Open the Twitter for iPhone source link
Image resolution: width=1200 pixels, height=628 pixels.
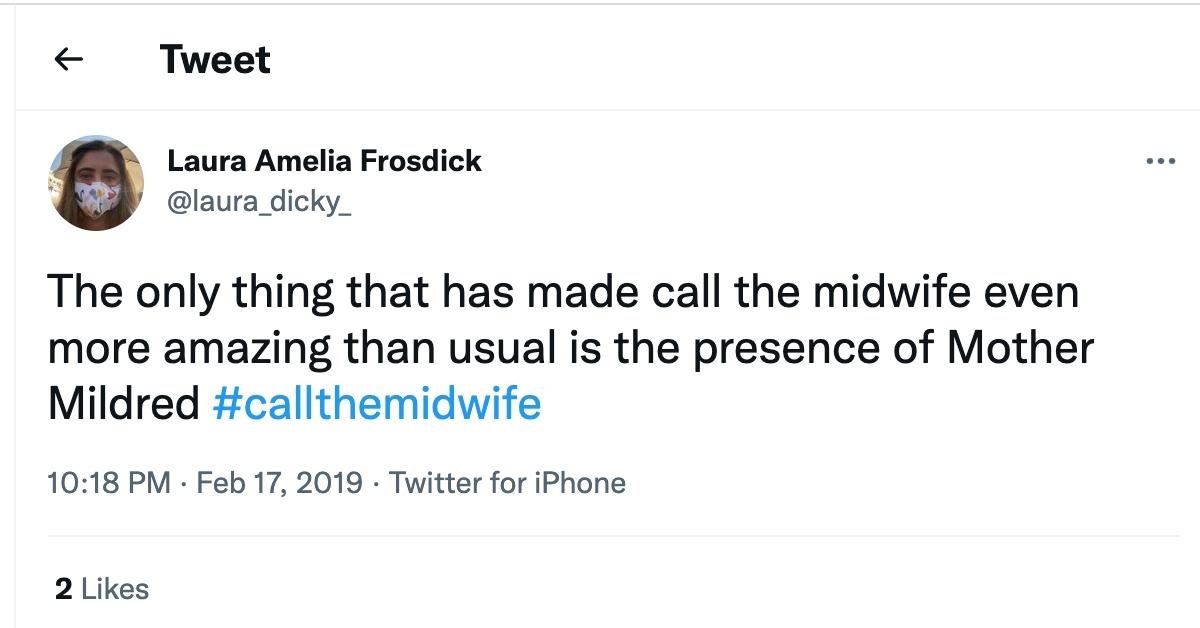click(507, 484)
